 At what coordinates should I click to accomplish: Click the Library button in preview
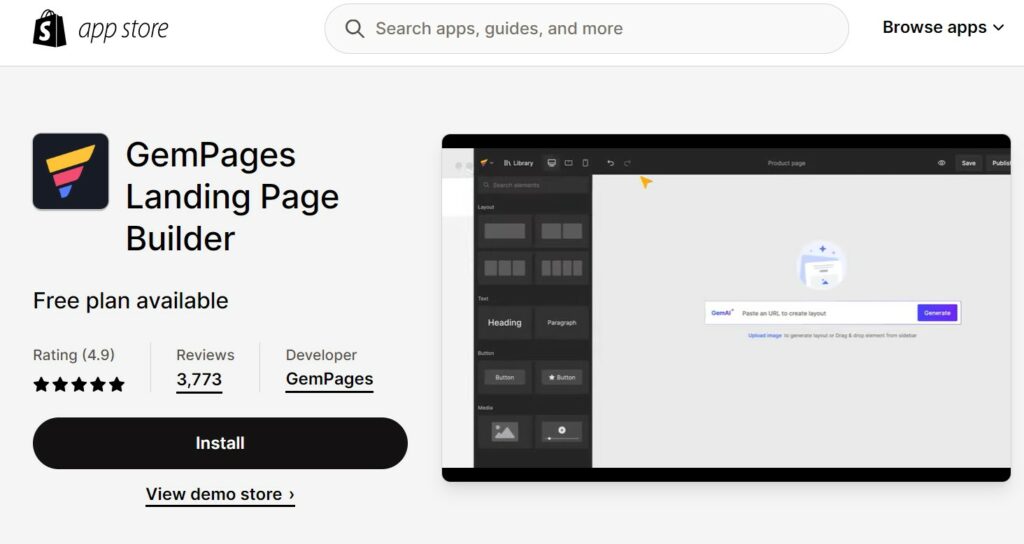519,163
